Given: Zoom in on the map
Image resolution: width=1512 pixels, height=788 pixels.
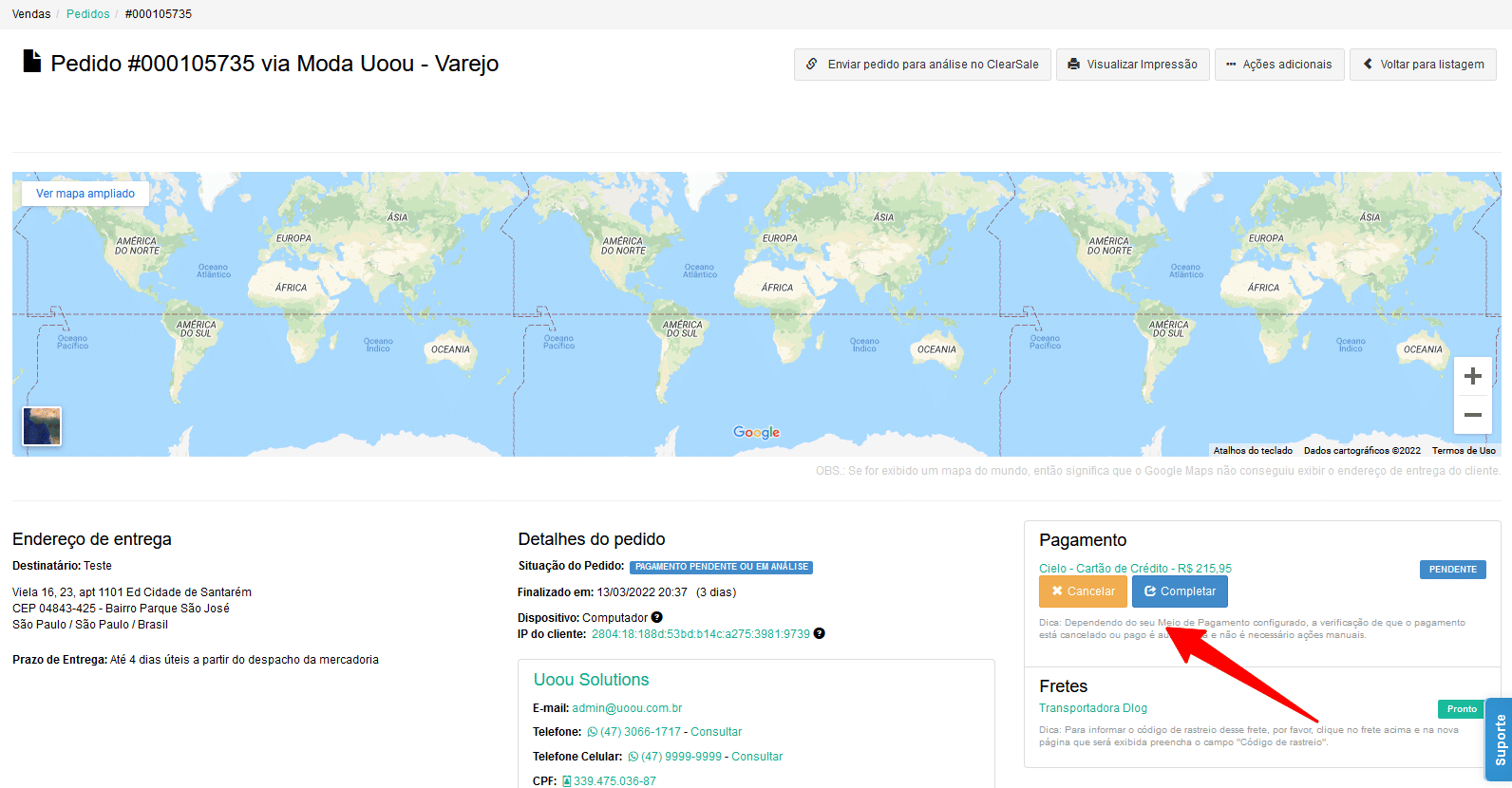Looking at the screenshot, I should coord(1472,376).
